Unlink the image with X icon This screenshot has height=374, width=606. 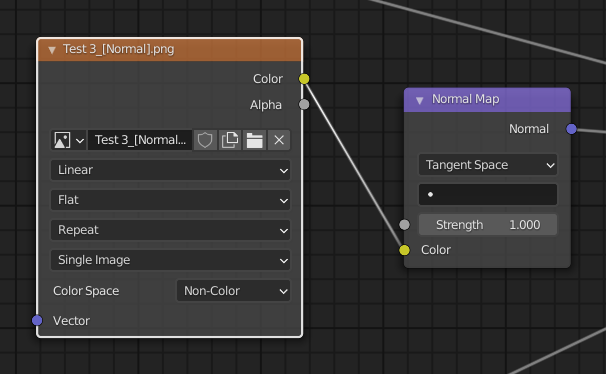279,140
